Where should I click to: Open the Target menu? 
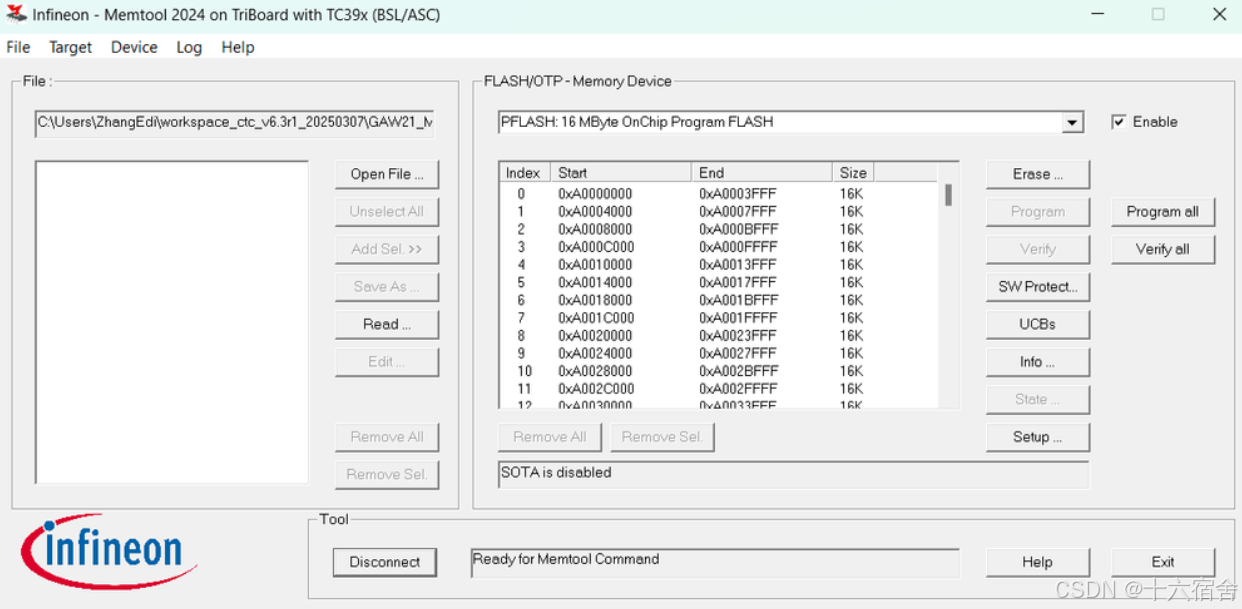pos(70,47)
